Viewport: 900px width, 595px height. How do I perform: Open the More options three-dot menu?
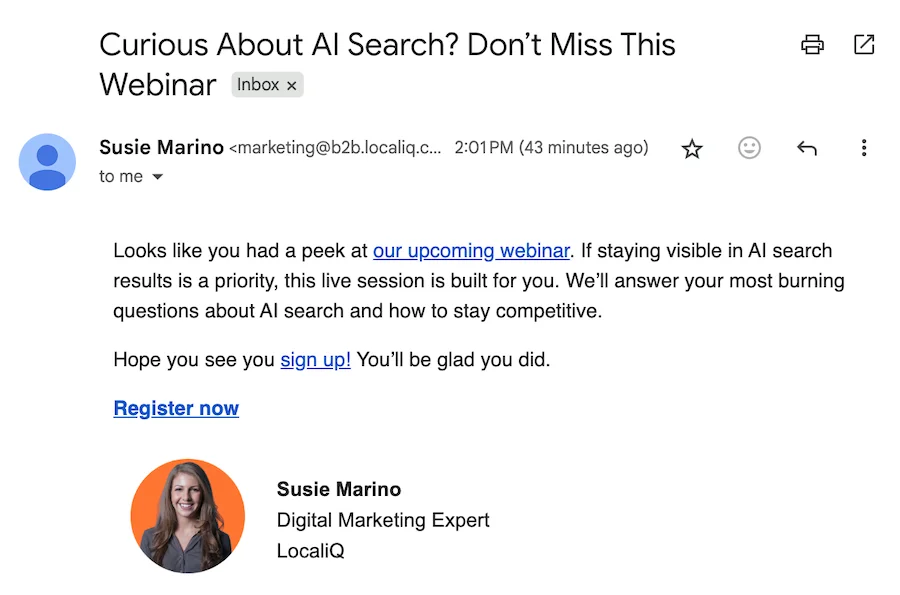click(864, 148)
